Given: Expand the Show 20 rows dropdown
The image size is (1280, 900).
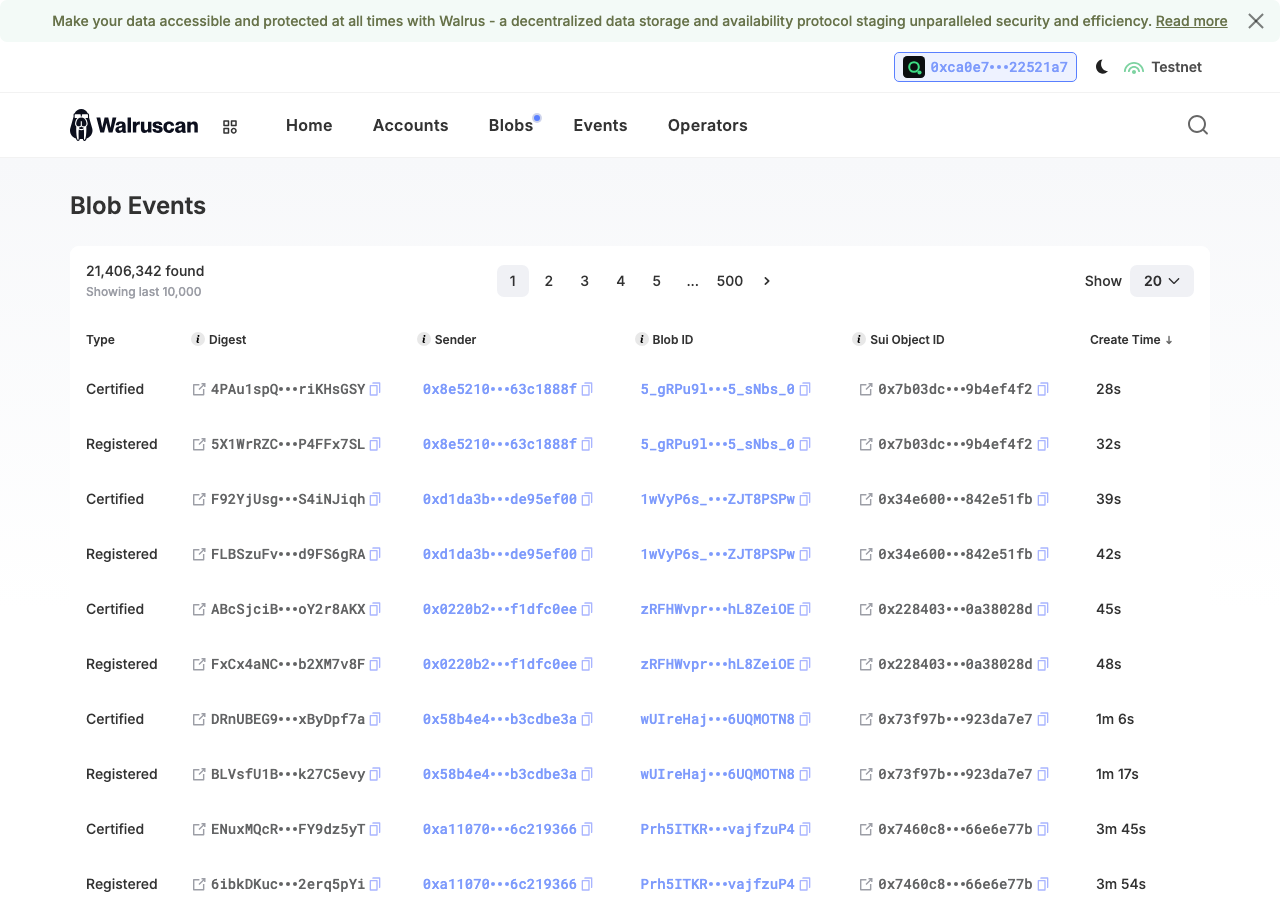Looking at the screenshot, I should (x=1162, y=281).
